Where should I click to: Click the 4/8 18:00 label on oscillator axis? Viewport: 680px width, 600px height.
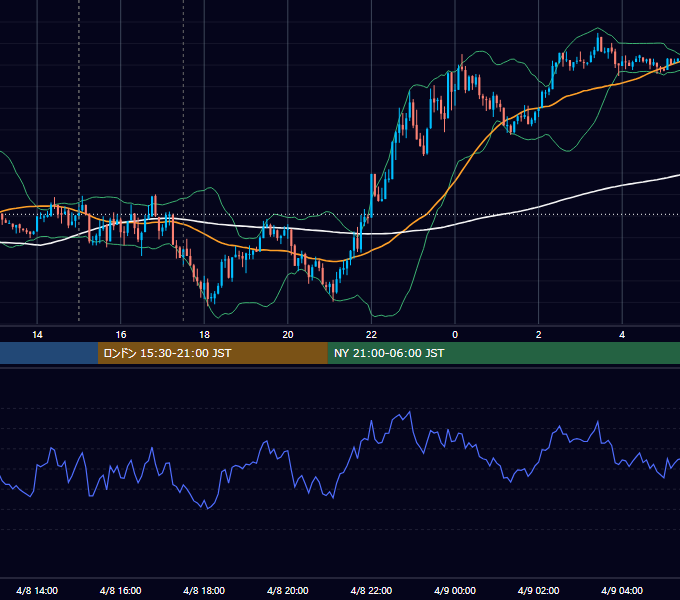204,590
